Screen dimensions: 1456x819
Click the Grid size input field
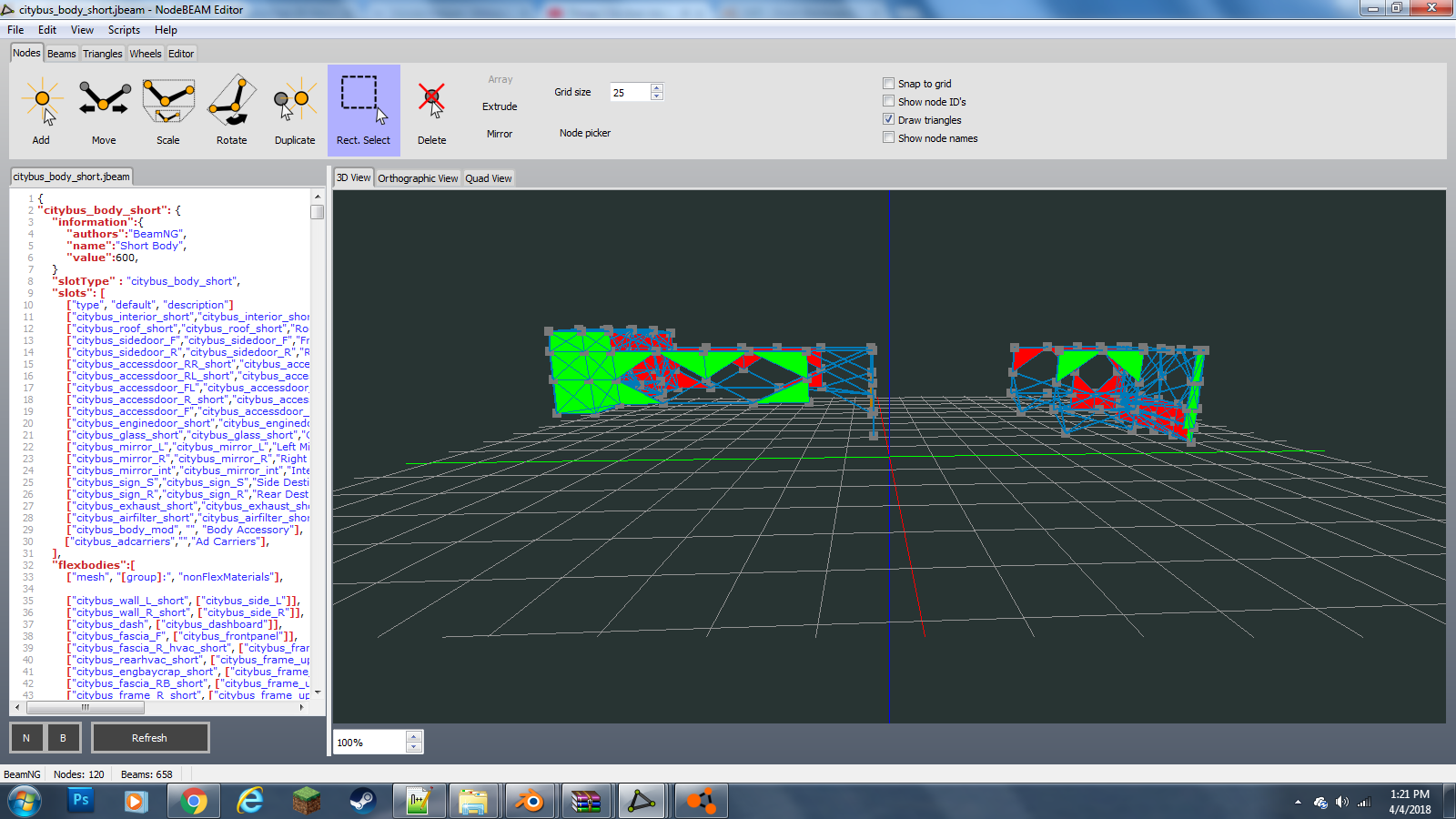(x=631, y=92)
